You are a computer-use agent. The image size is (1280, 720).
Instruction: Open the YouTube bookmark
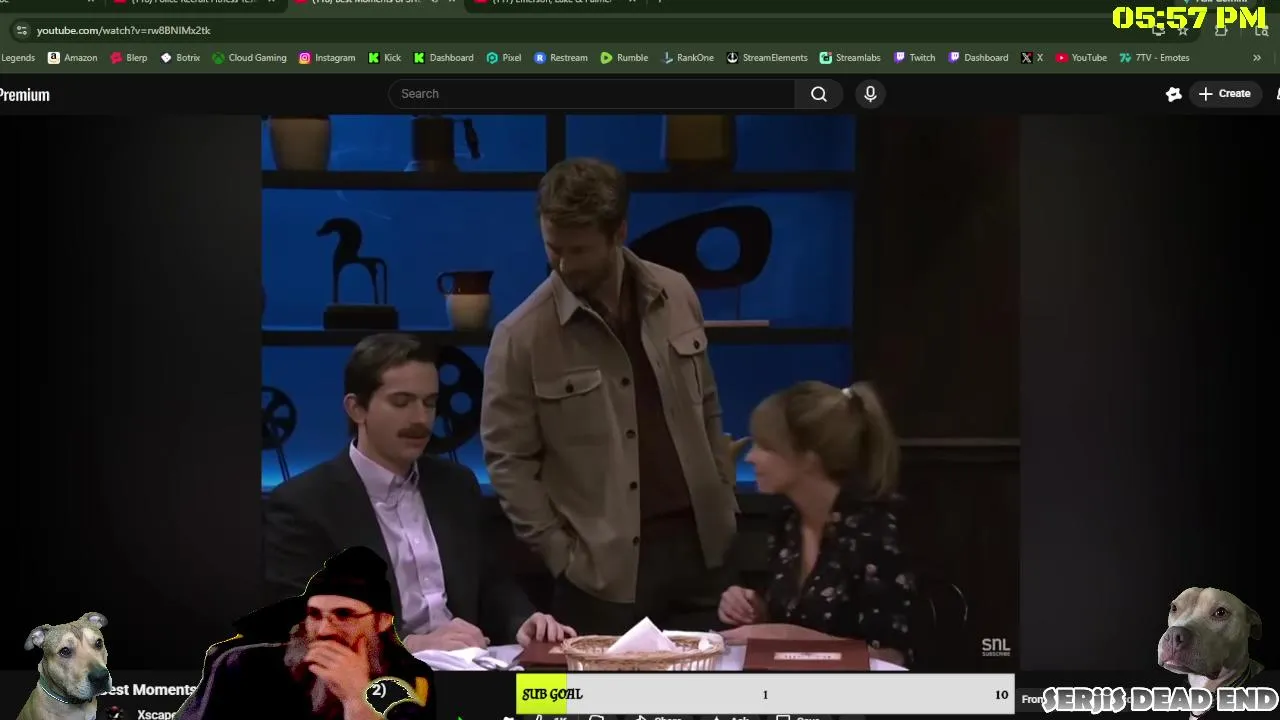point(1081,58)
